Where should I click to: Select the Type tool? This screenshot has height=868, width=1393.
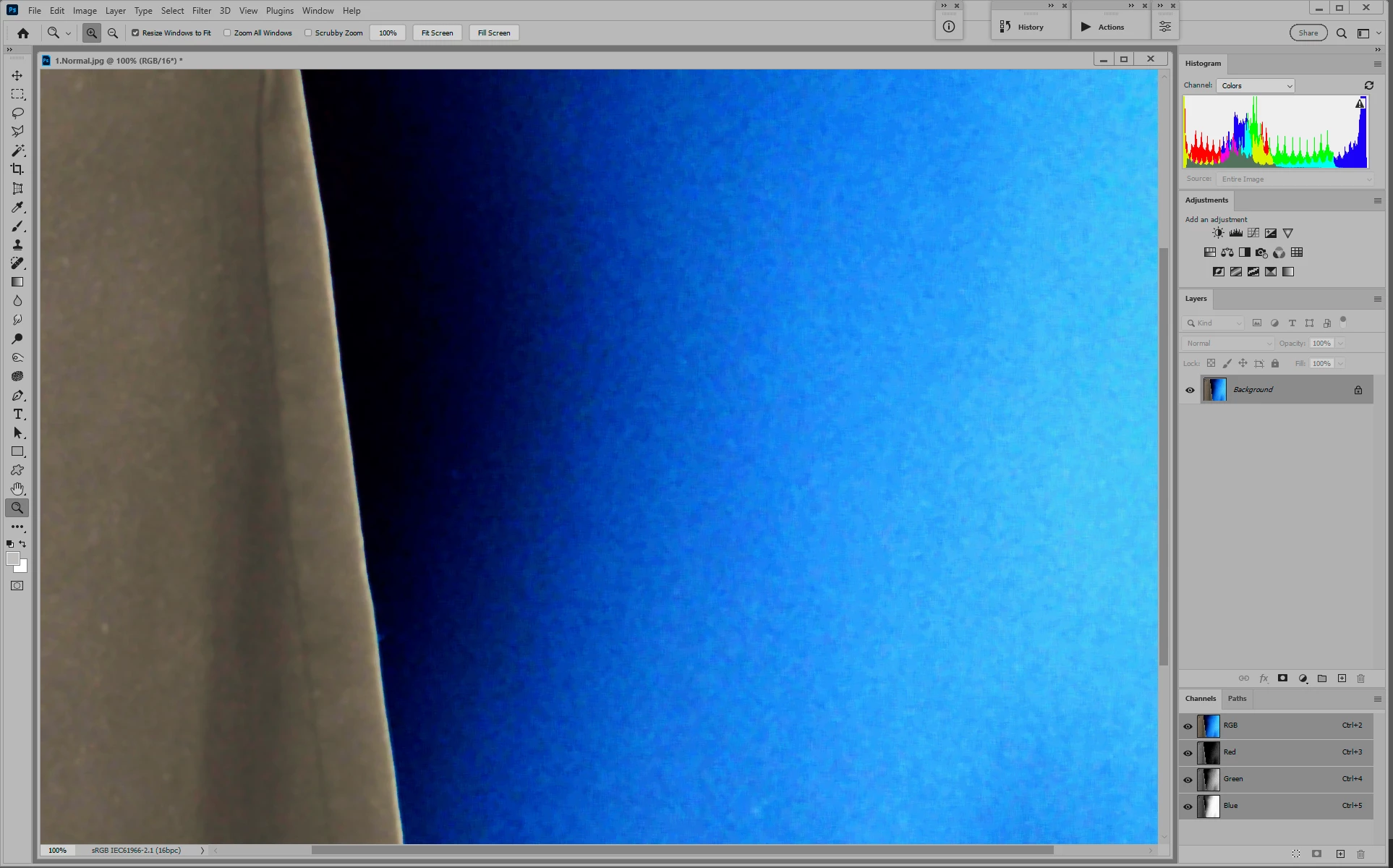coord(17,414)
